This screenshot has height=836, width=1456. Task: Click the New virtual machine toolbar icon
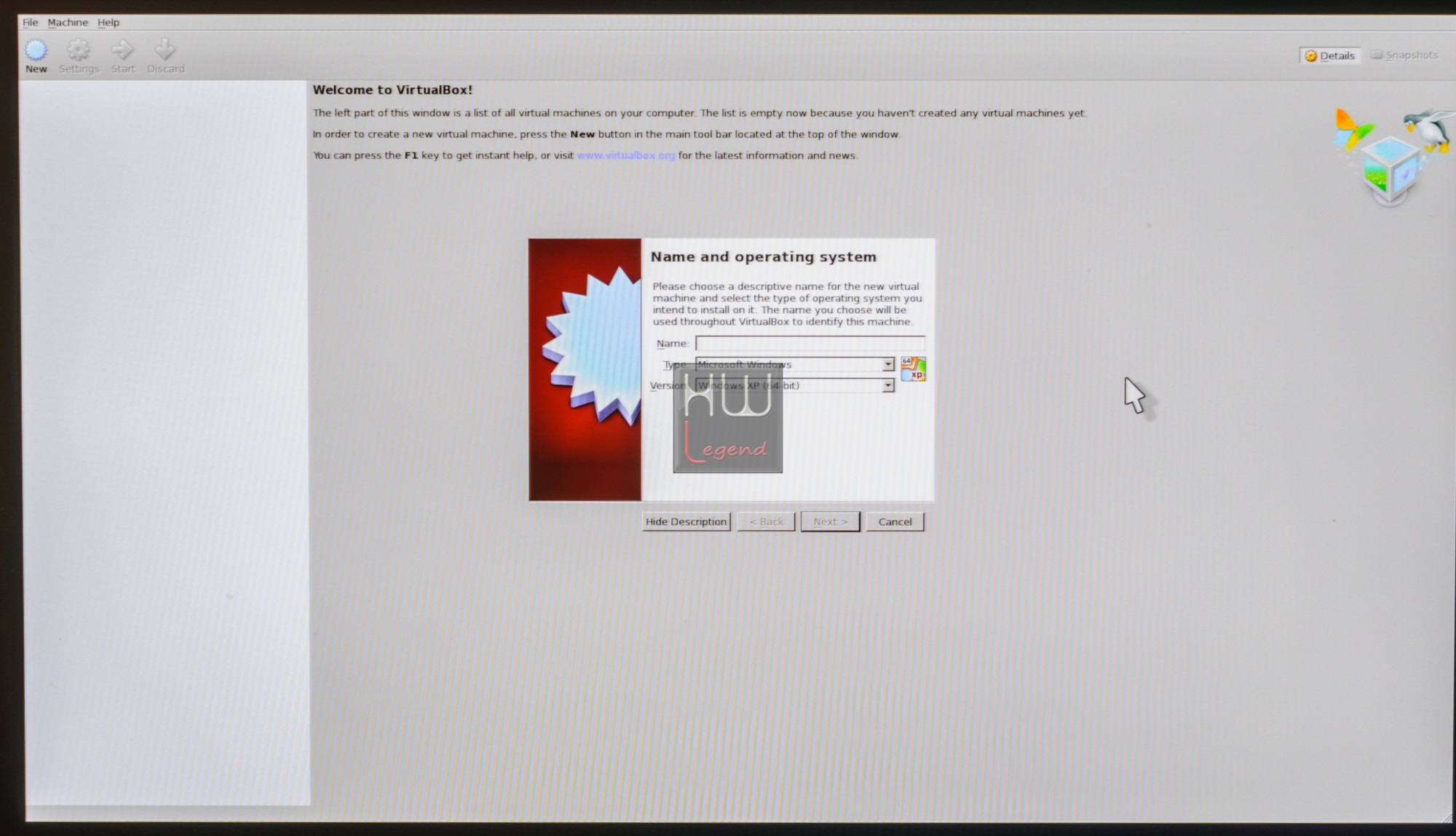pyautogui.click(x=36, y=56)
